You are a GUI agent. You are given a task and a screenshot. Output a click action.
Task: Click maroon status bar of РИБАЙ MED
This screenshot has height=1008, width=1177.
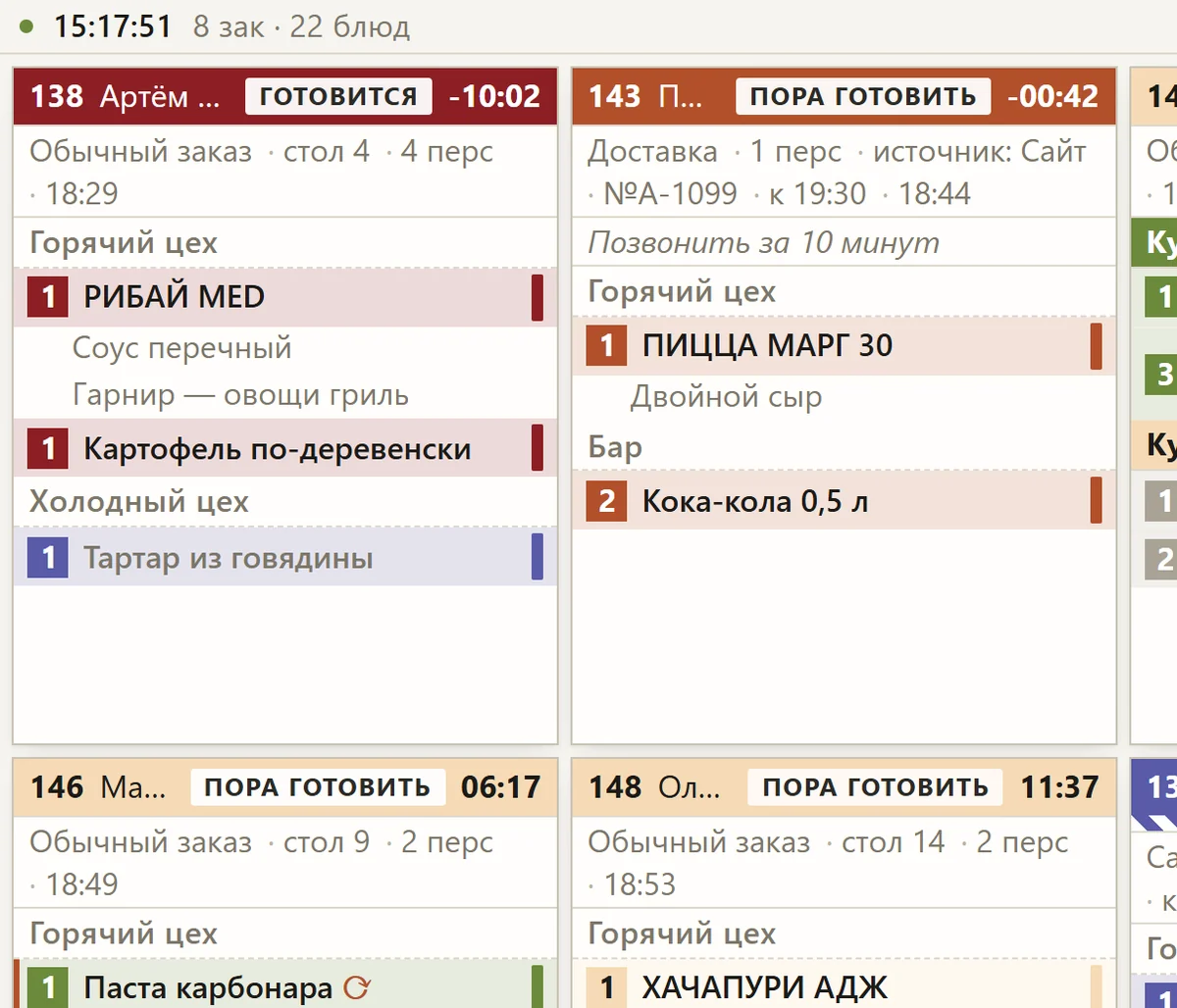pyautogui.click(x=537, y=298)
